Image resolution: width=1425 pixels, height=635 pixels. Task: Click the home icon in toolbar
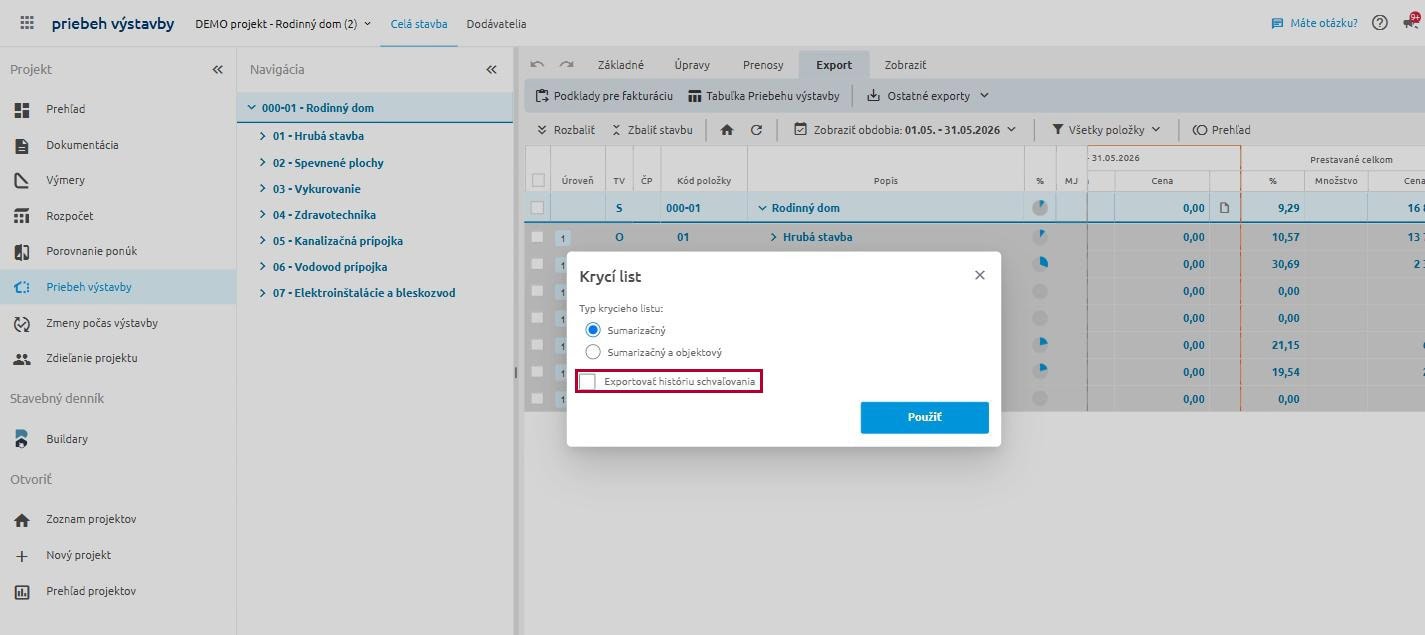click(727, 130)
